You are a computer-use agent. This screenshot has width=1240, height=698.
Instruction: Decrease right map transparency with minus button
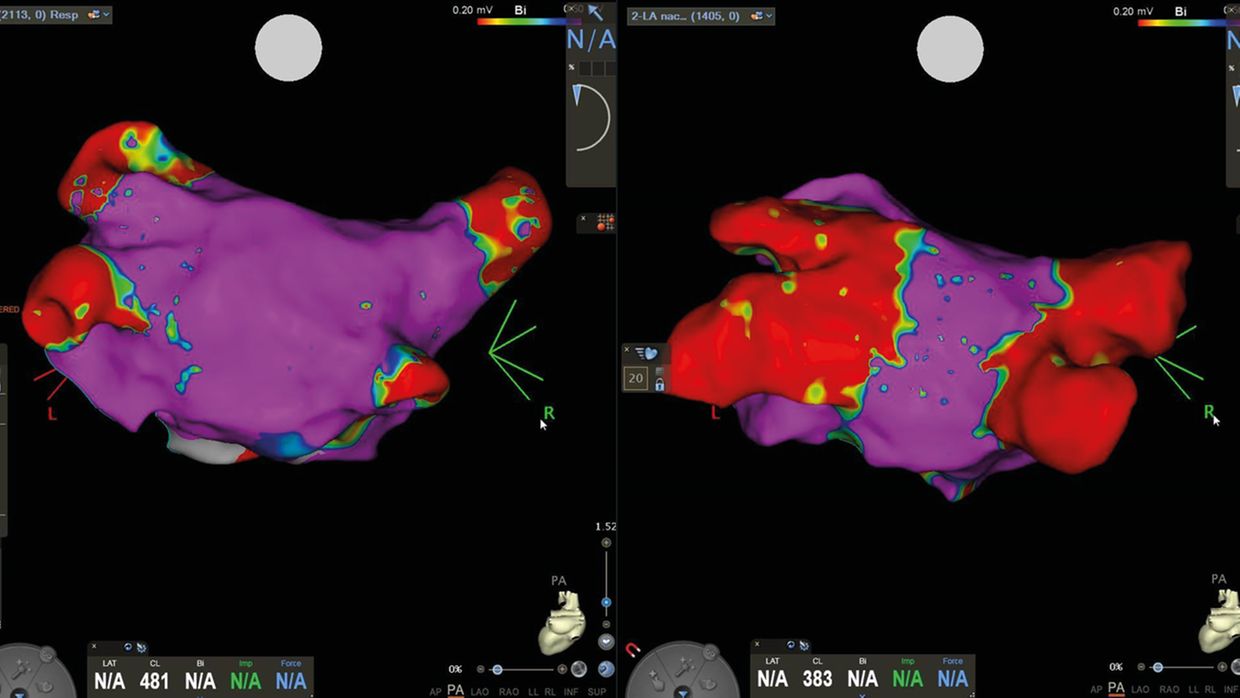tap(1142, 667)
